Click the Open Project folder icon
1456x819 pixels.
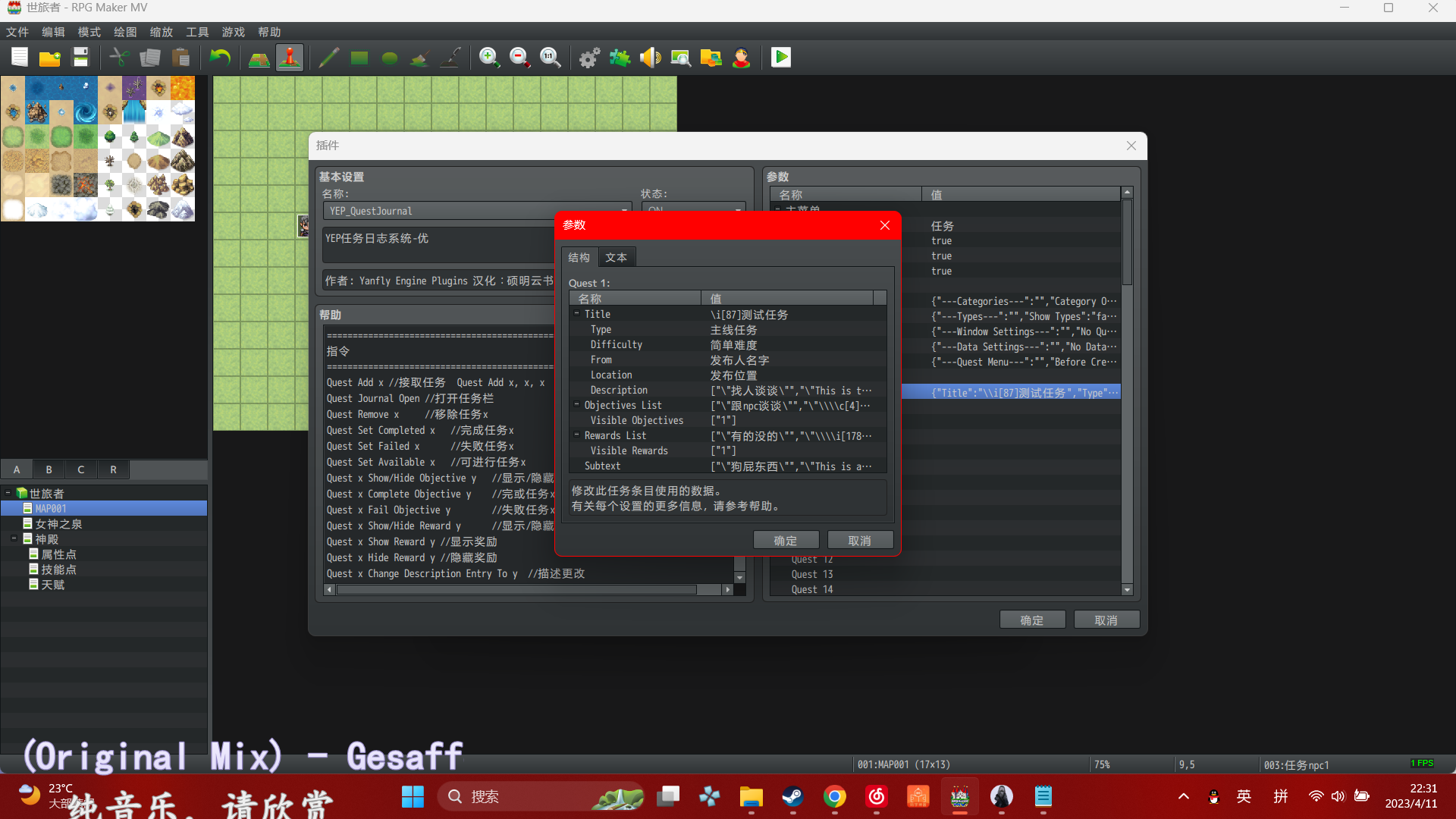(50, 58)
